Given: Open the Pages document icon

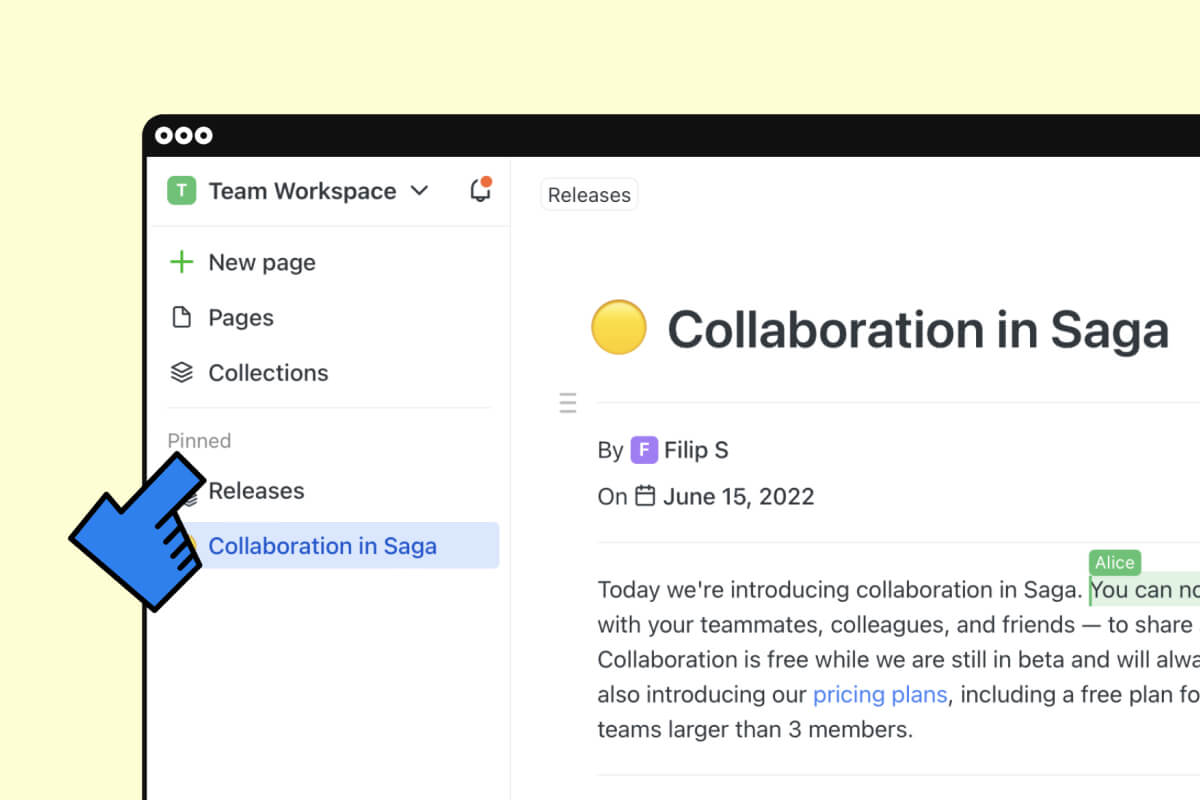Looking at the screenshot, I should [181, 317].
